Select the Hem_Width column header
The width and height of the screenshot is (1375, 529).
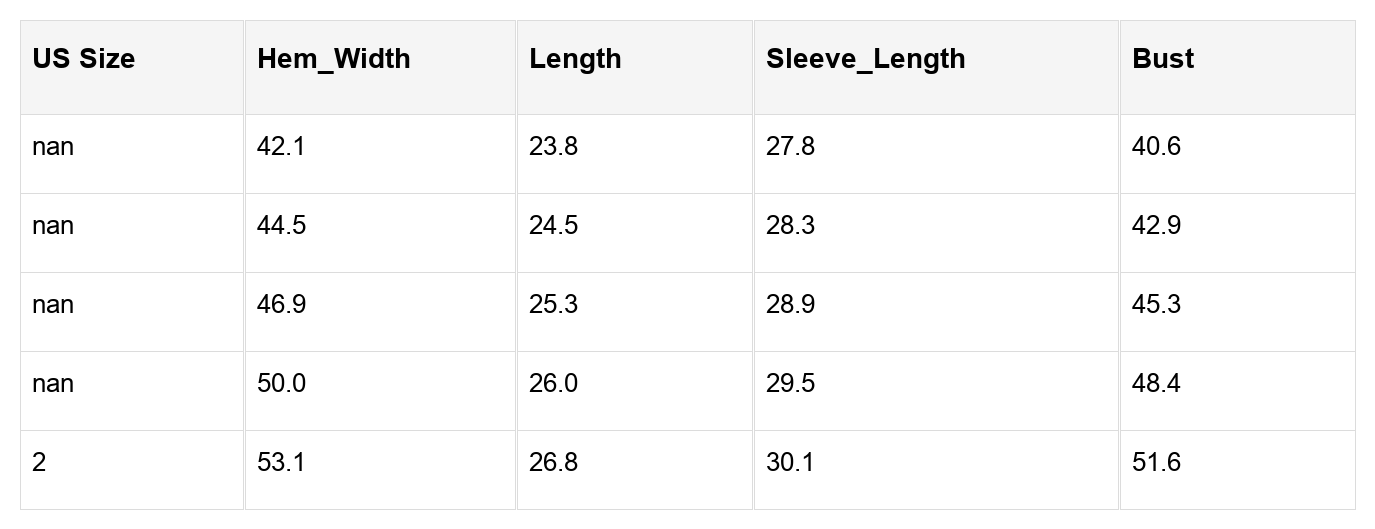[333, 59]
